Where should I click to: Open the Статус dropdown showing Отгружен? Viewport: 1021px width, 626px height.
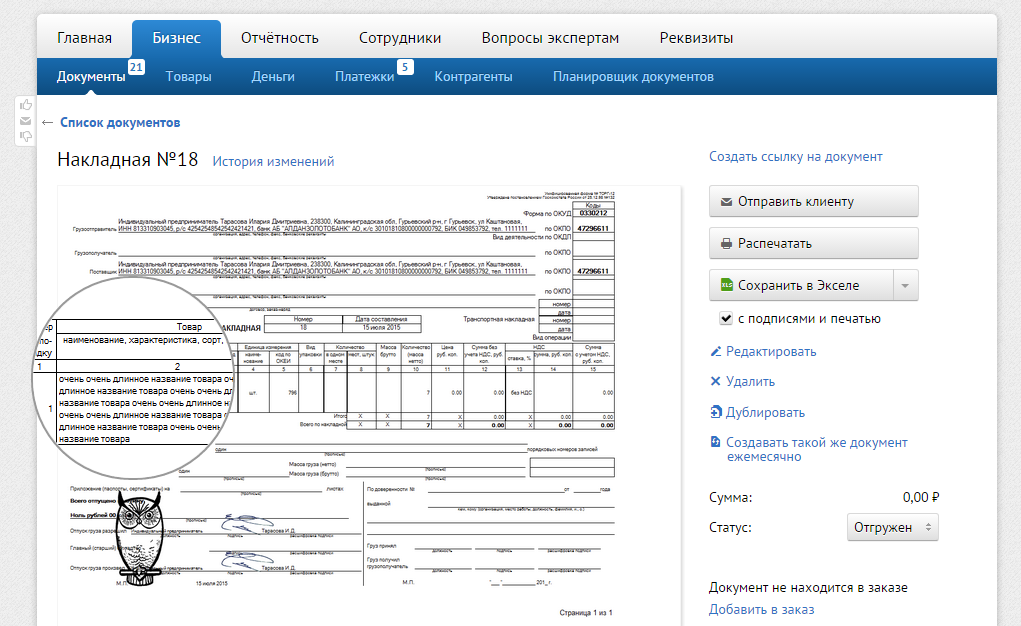(x=893, y=528)
